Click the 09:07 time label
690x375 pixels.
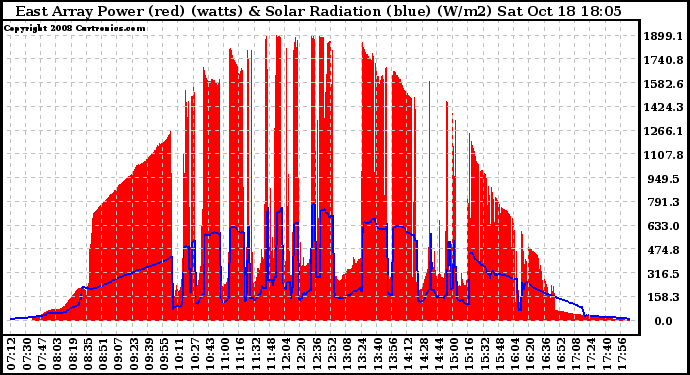pyautogui.click(x=118, y=353)
